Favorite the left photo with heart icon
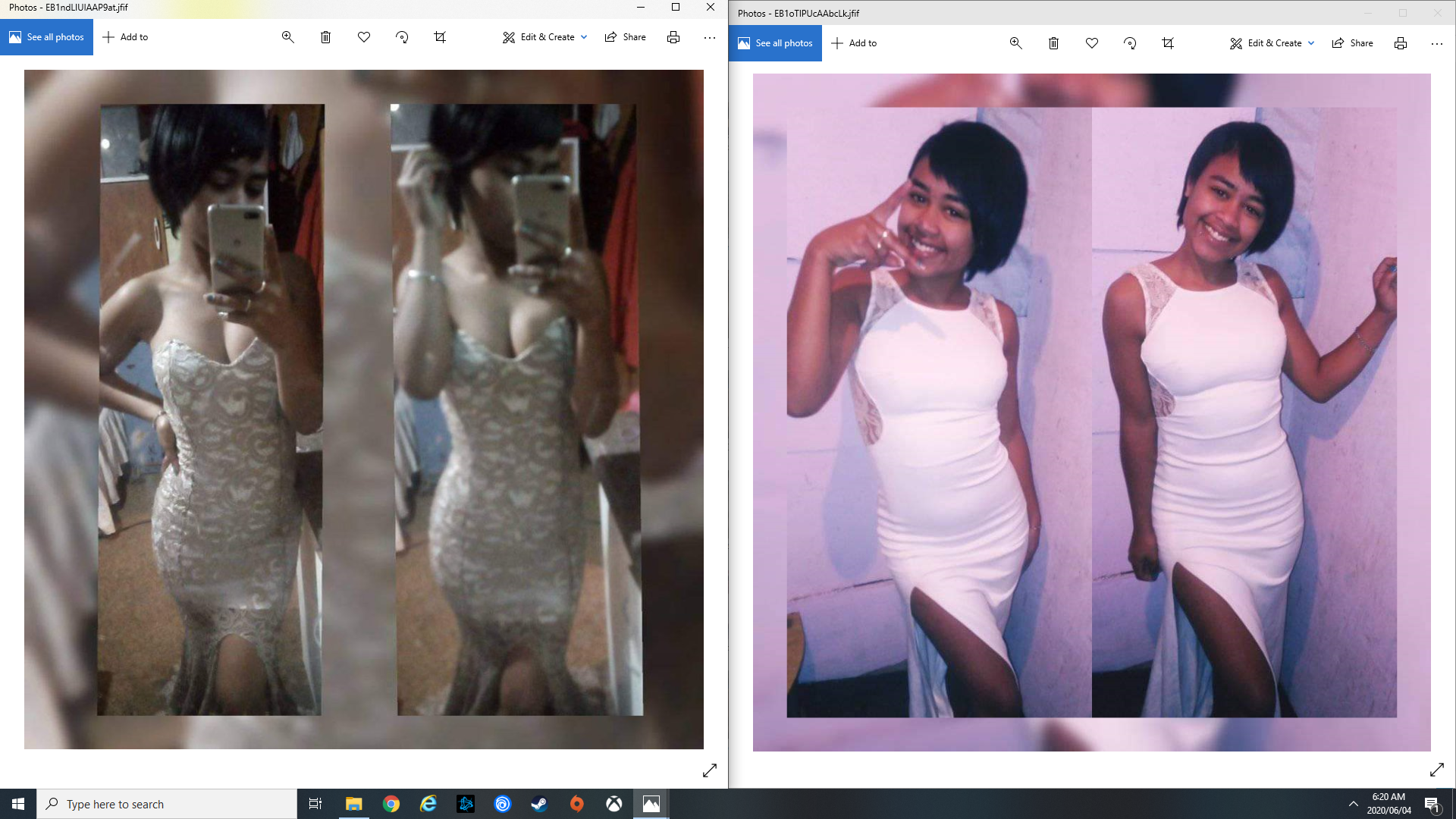Viewport: 1456px width, 819px height. pos(364,37)
